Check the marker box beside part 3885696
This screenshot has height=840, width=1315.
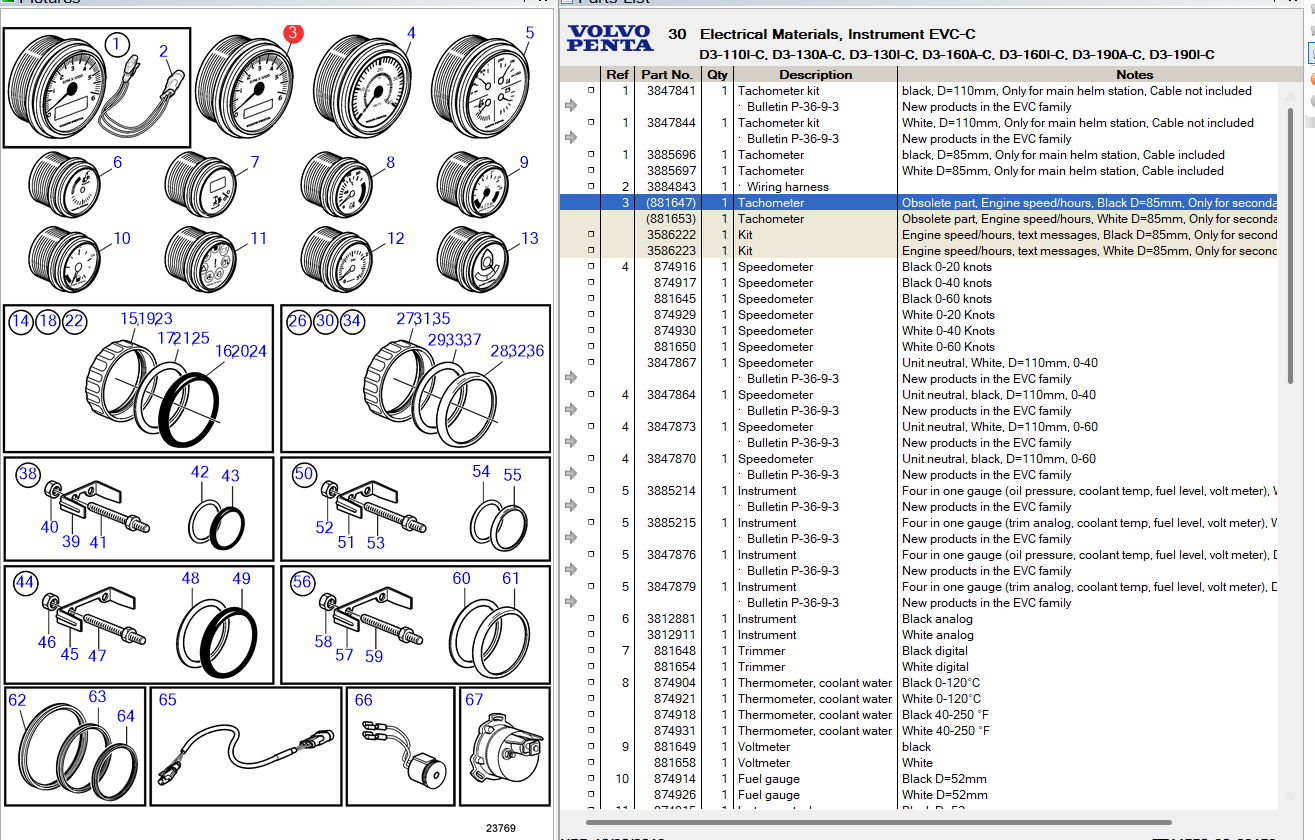pyautogui.click(x=591, y=154)
